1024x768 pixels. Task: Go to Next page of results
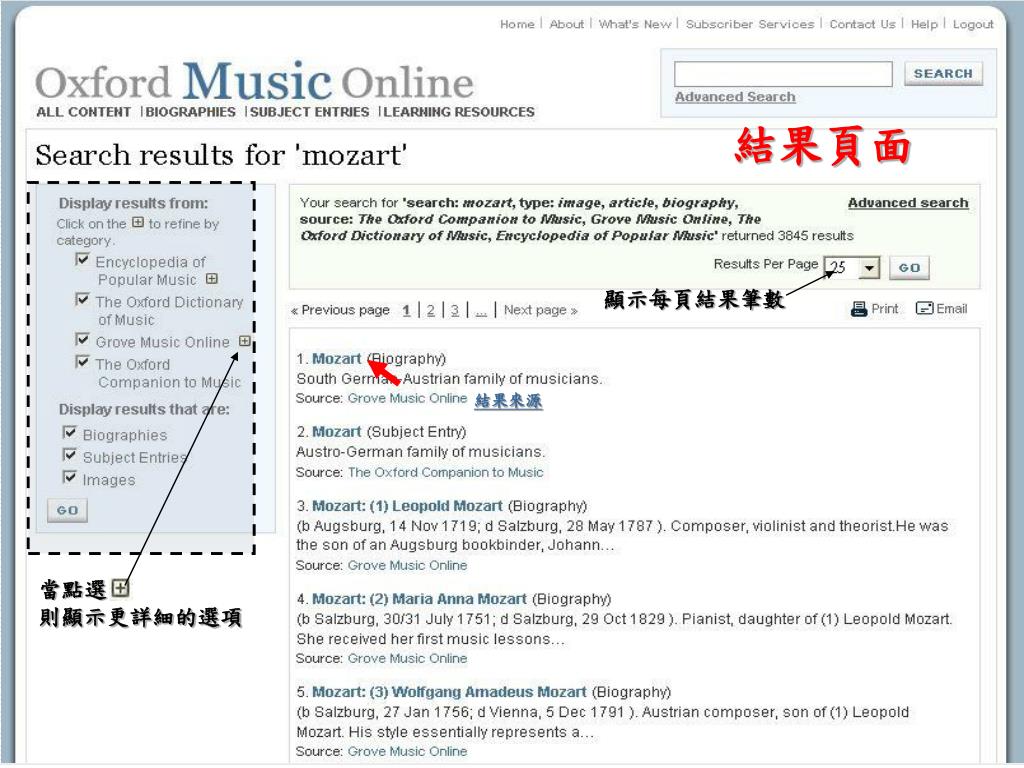pos(541,310)
